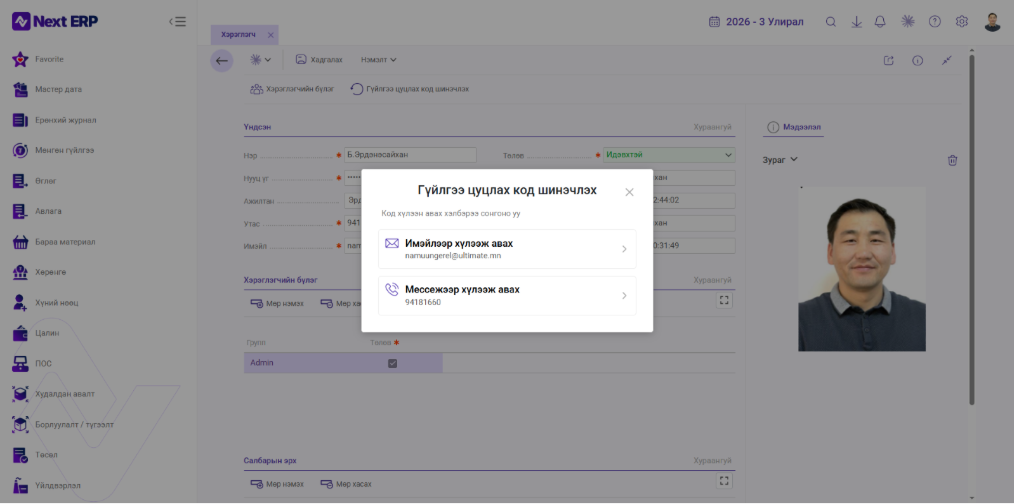
Task: Open the Цалин wallet module
Action: click(47, 333)
